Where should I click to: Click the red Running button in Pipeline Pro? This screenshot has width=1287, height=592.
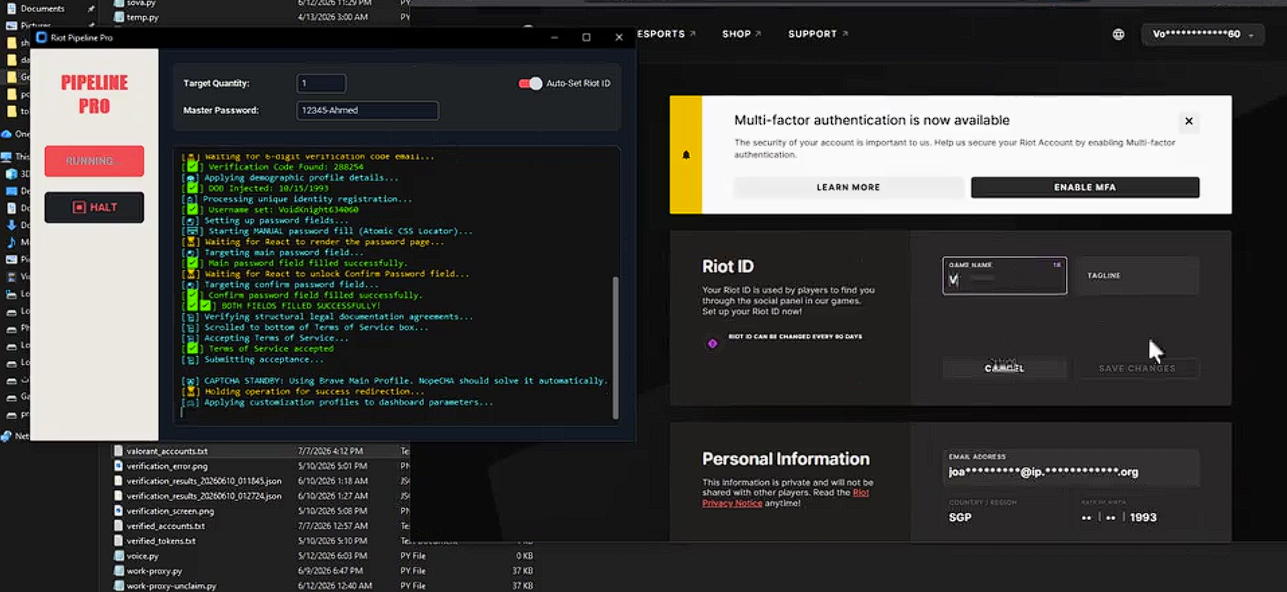[x=94, y=161]
